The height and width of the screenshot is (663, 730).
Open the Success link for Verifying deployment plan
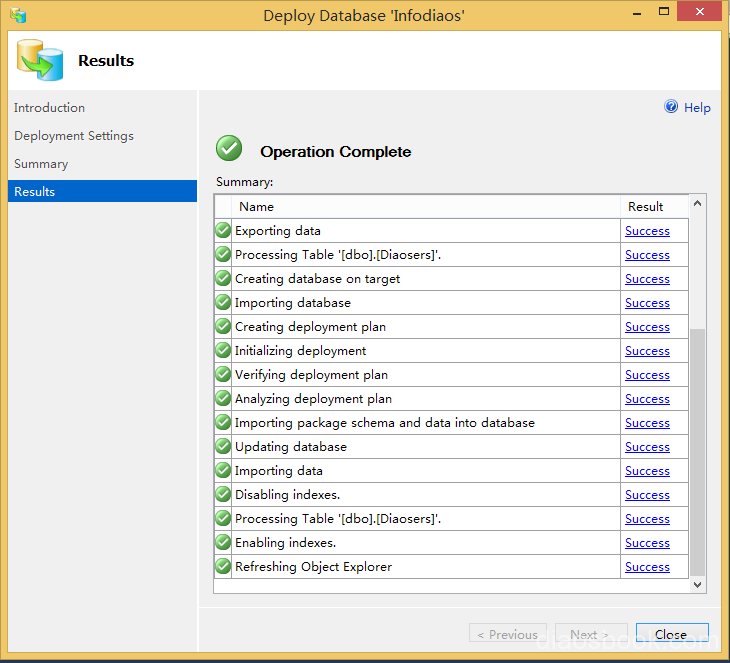pos(647,375)
